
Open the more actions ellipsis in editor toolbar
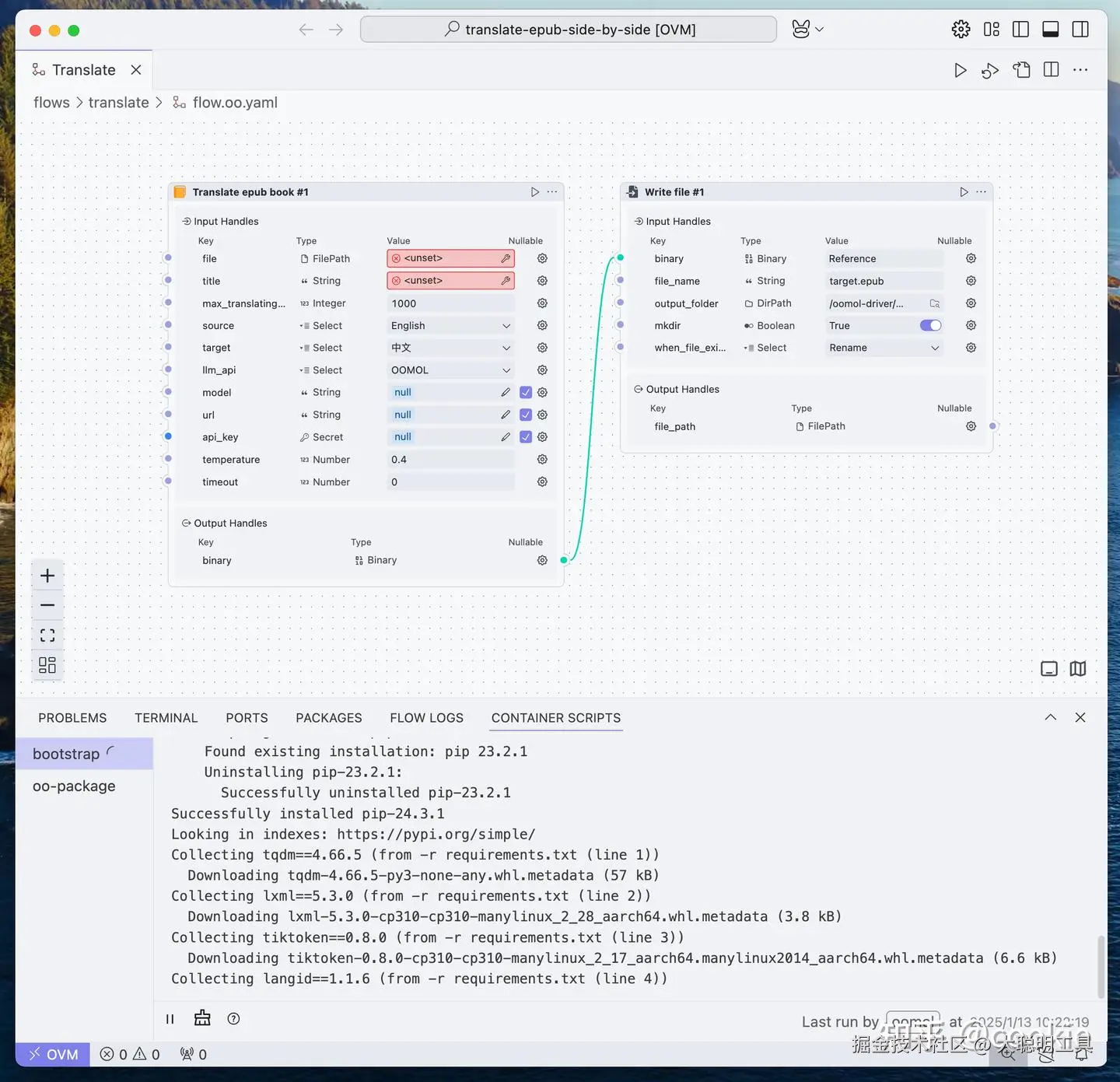click(x=1081, y=70)
